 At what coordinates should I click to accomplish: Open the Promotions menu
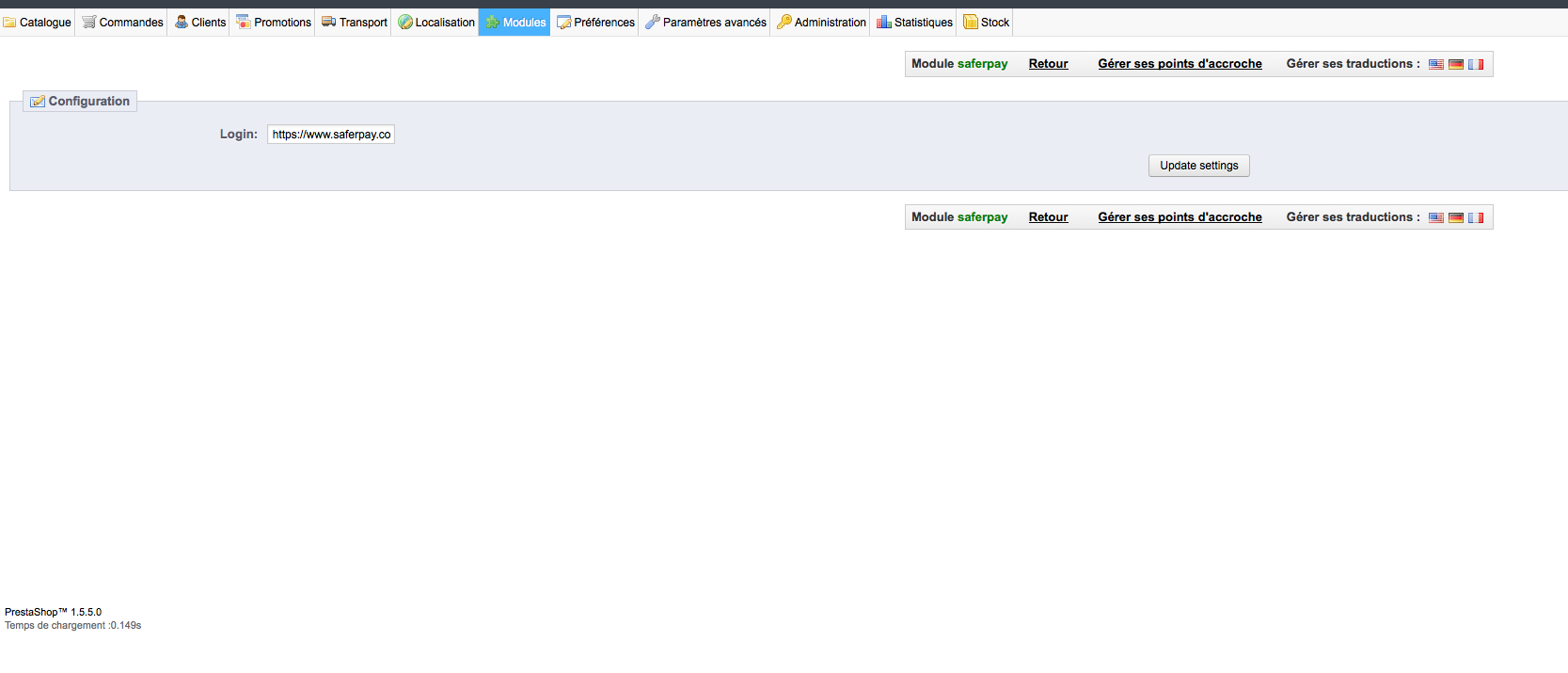point(274,23)
